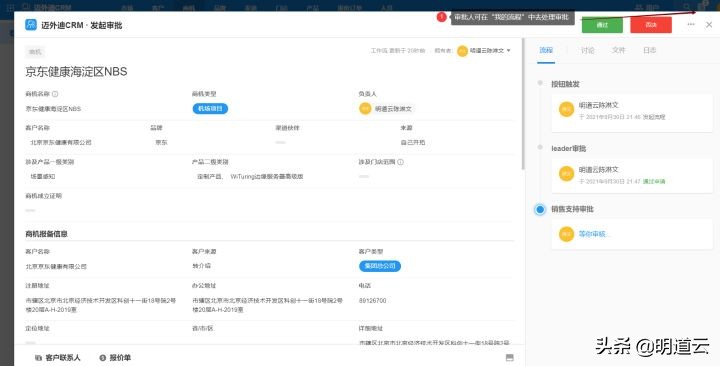
Task: Click the layout icon at the bottom-right of the form
Action: (509, 358)
